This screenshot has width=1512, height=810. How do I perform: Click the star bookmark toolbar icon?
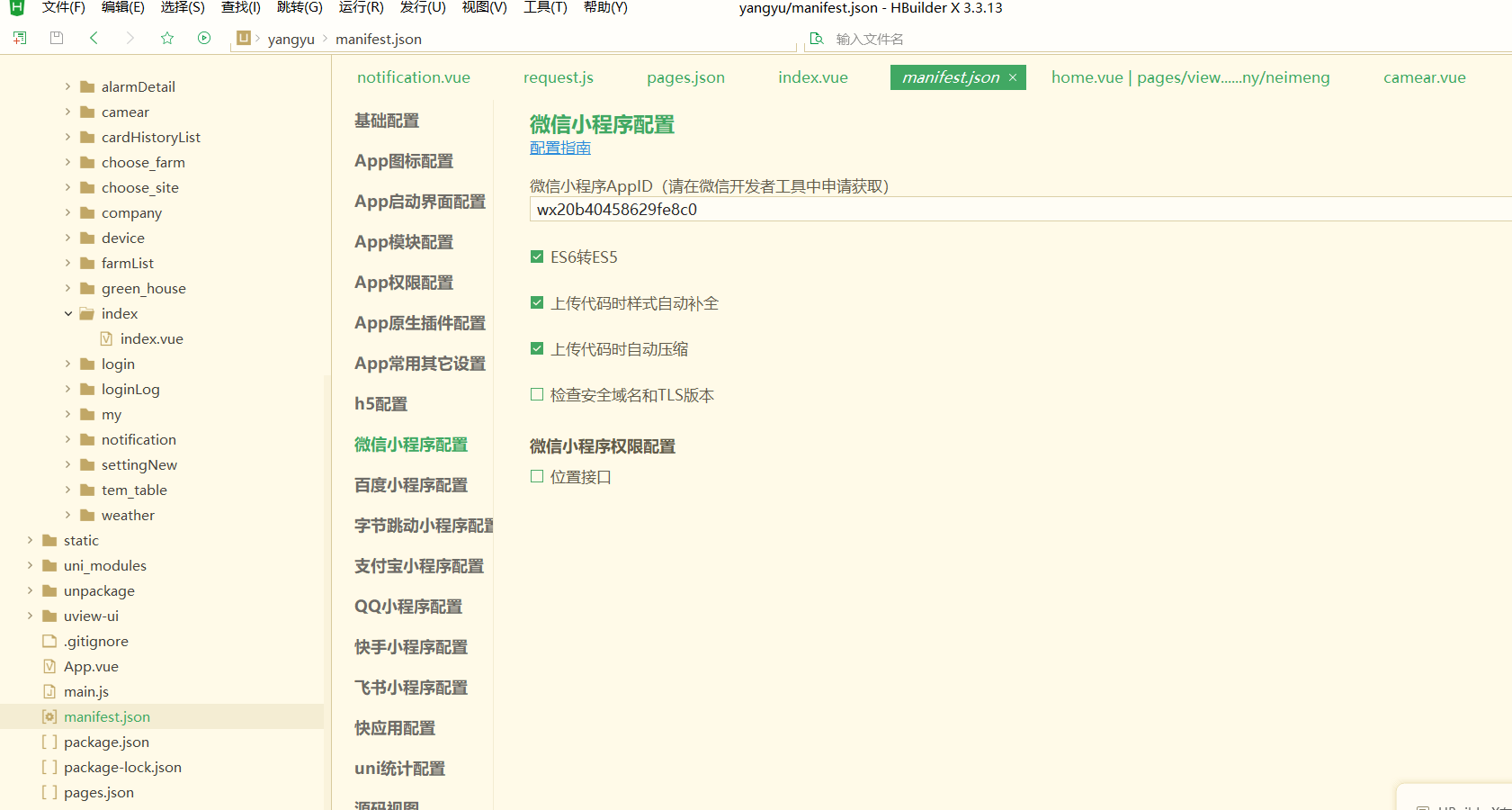(x=167, y=38)
